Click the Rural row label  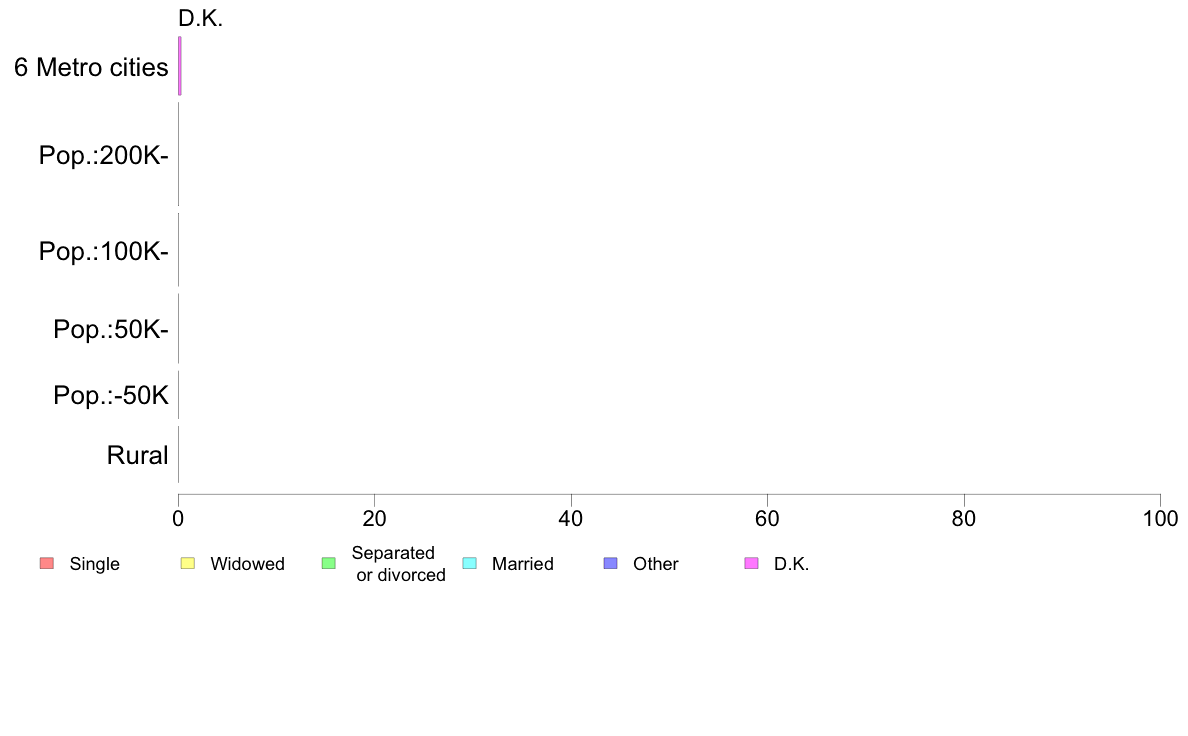(x=137, y=456)
